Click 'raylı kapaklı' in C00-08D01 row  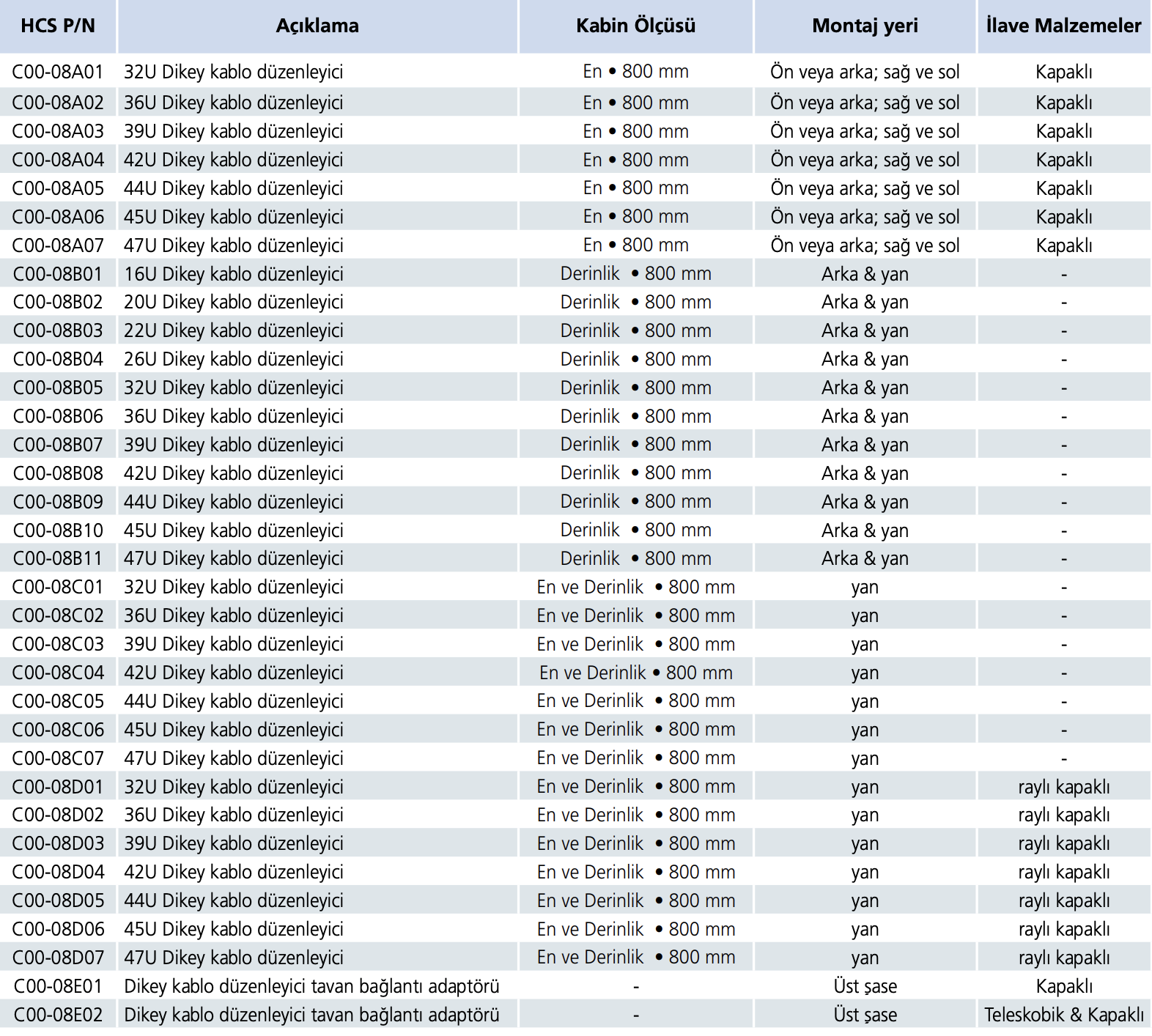point(1064,788)
